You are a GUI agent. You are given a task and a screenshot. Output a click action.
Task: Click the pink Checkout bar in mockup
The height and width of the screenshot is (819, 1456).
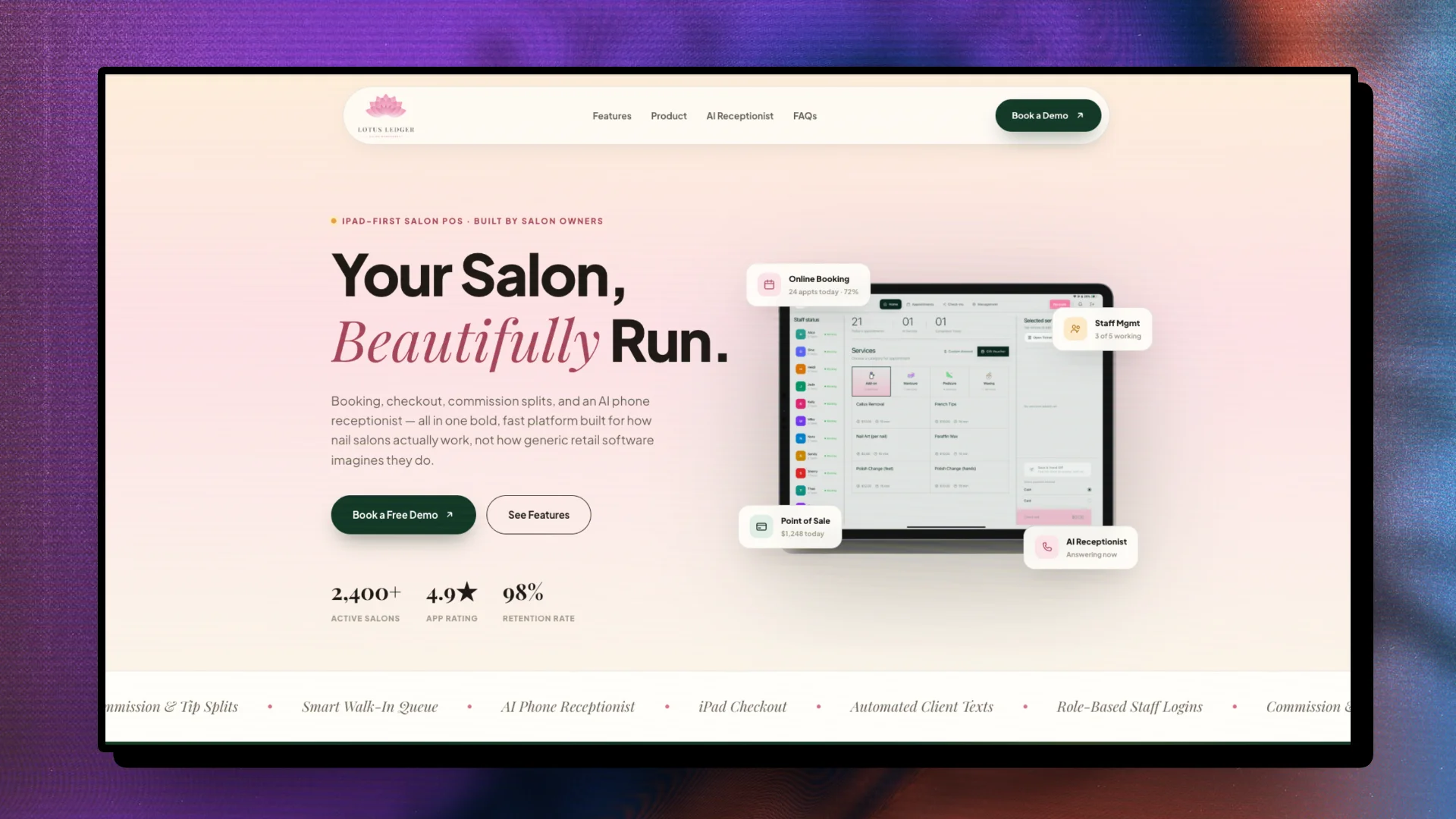pos(1054,517)
